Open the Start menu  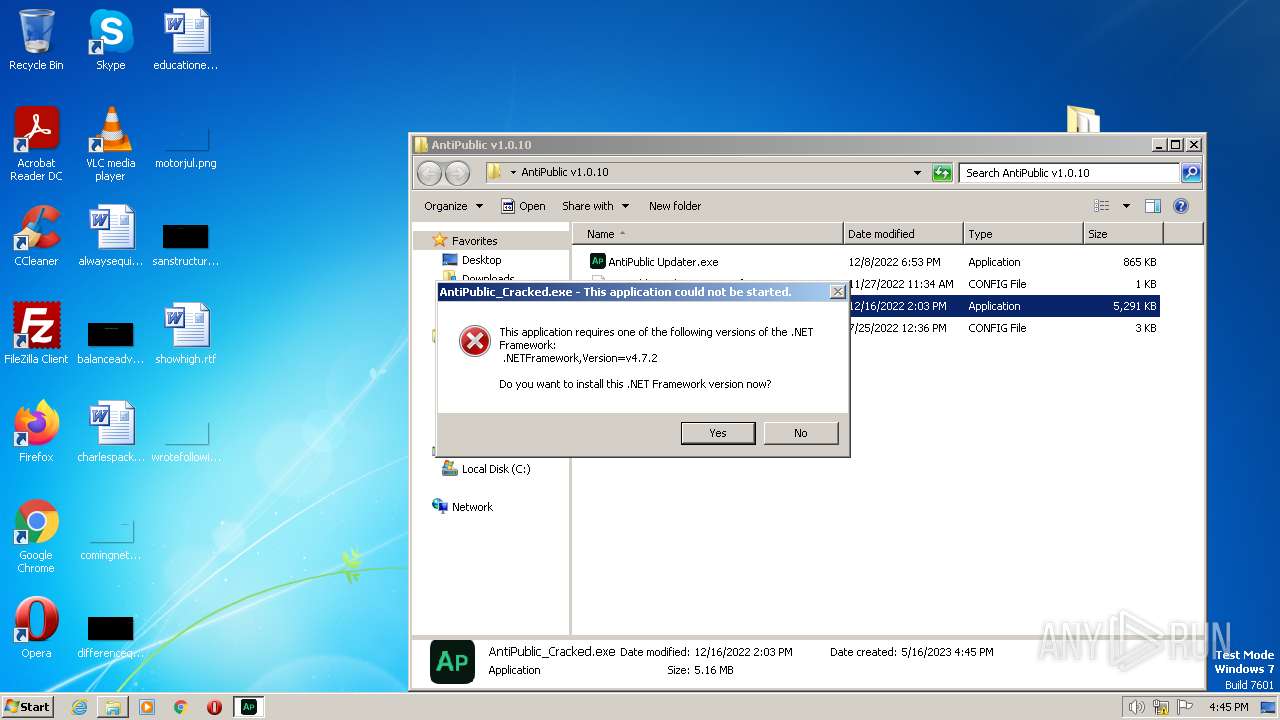click(x=28, y=707)
